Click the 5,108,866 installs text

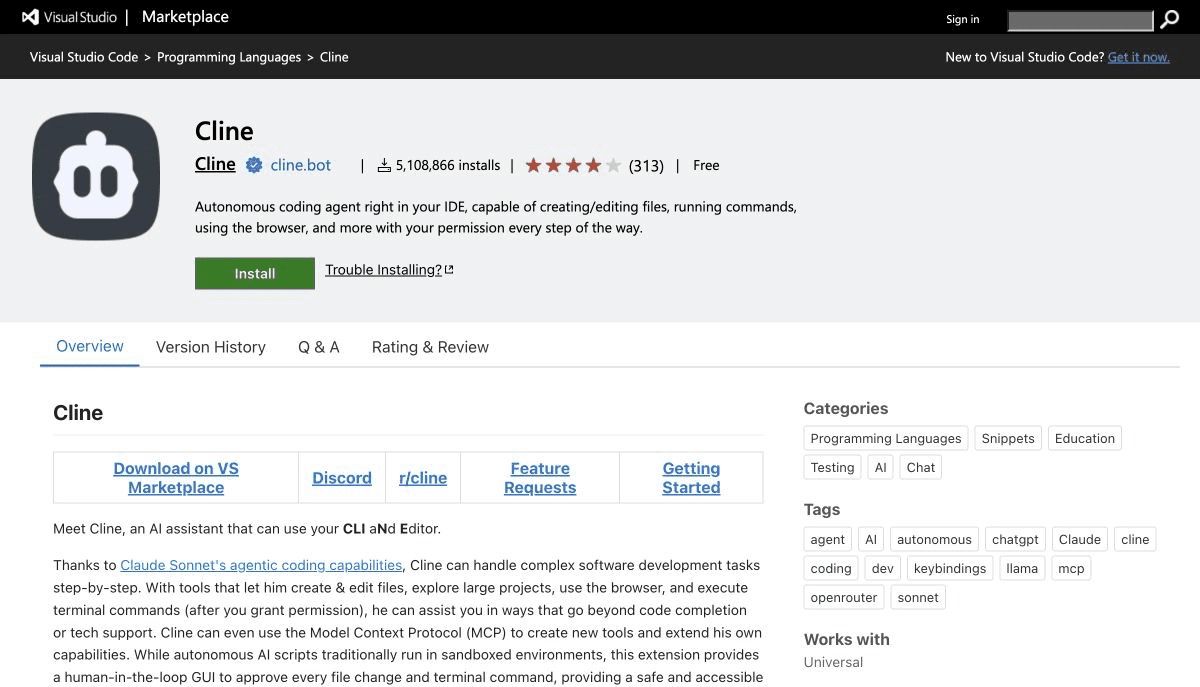tap(447, 166)
